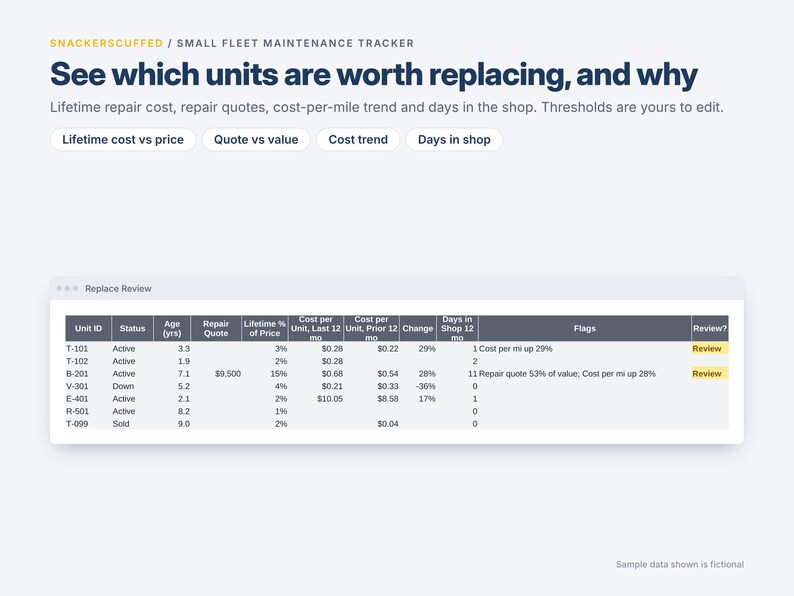Click 'Days in Shop 12 mo' header
Screen dimensions: 794x596
tap(457, 328)
